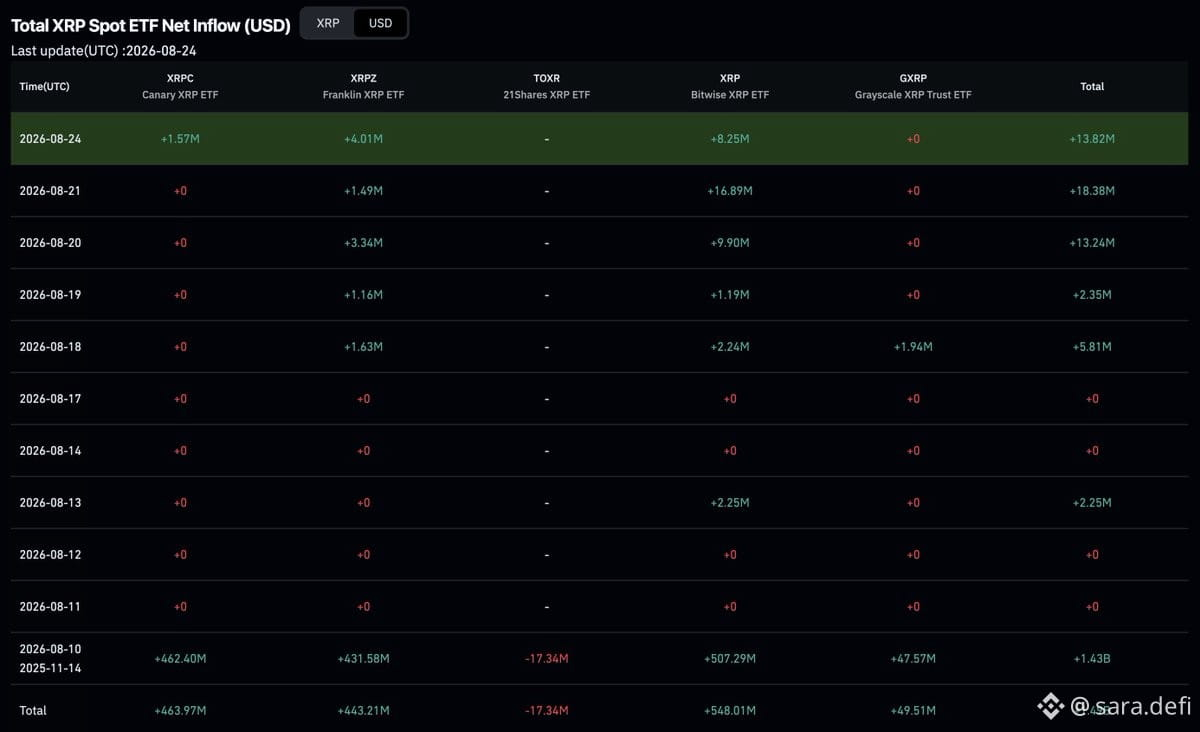Image resolution: width=1200 pixels, height=732 pixels.
Task: Click the +1.94M Grayscale value
Action: pyautogui.click(x=913, y=347)
